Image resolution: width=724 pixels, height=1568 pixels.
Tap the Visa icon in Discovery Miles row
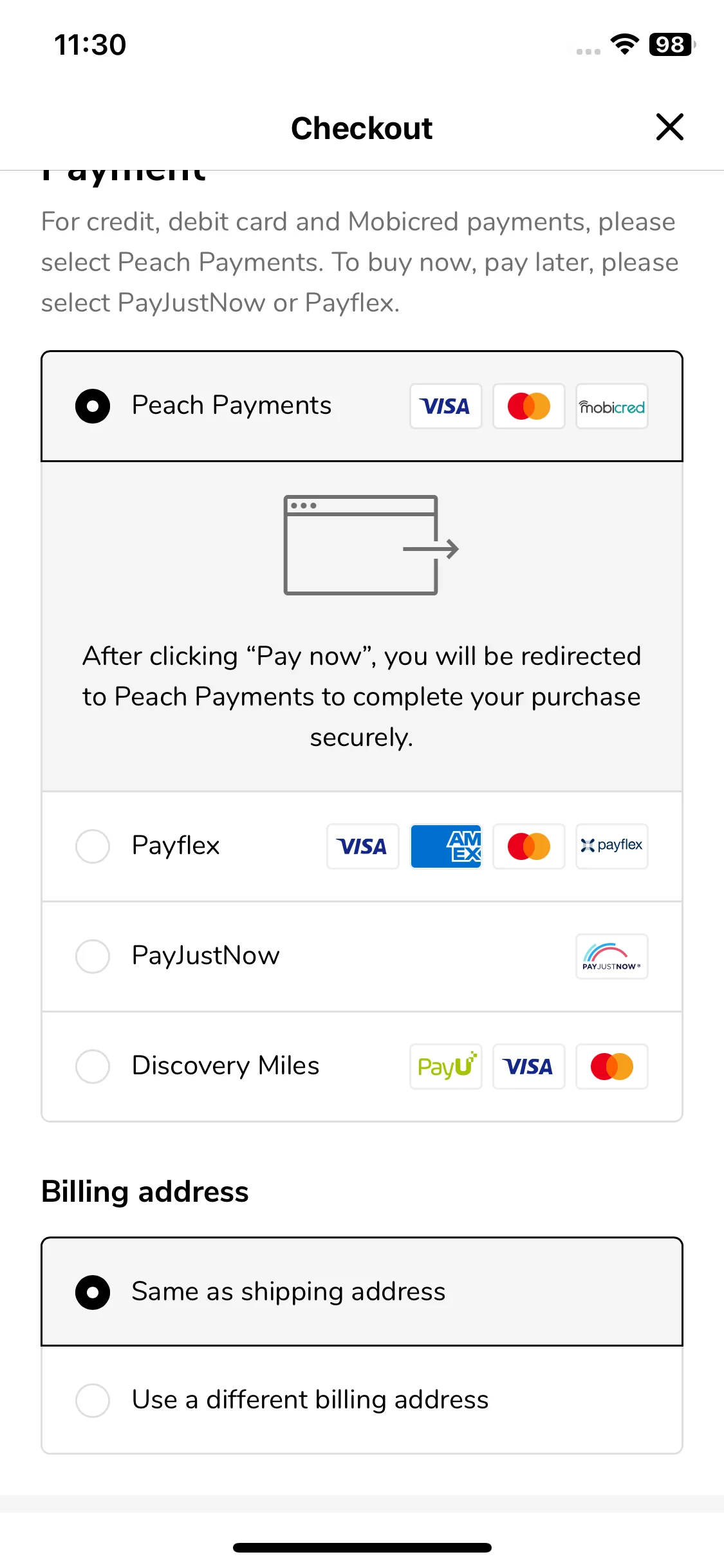529,1067
